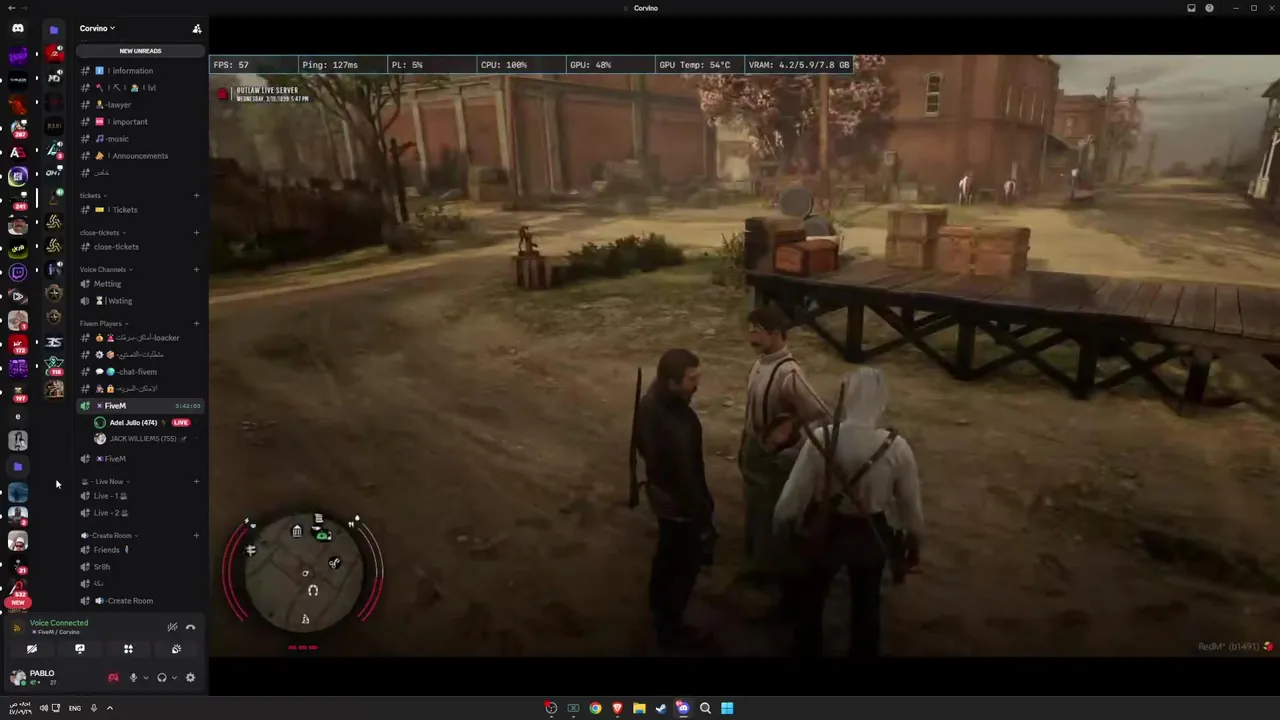The height and width of the screenshot is (720, 1280).
Task: Join the Sr8h voice channel
Action: (x=140, y=567)
